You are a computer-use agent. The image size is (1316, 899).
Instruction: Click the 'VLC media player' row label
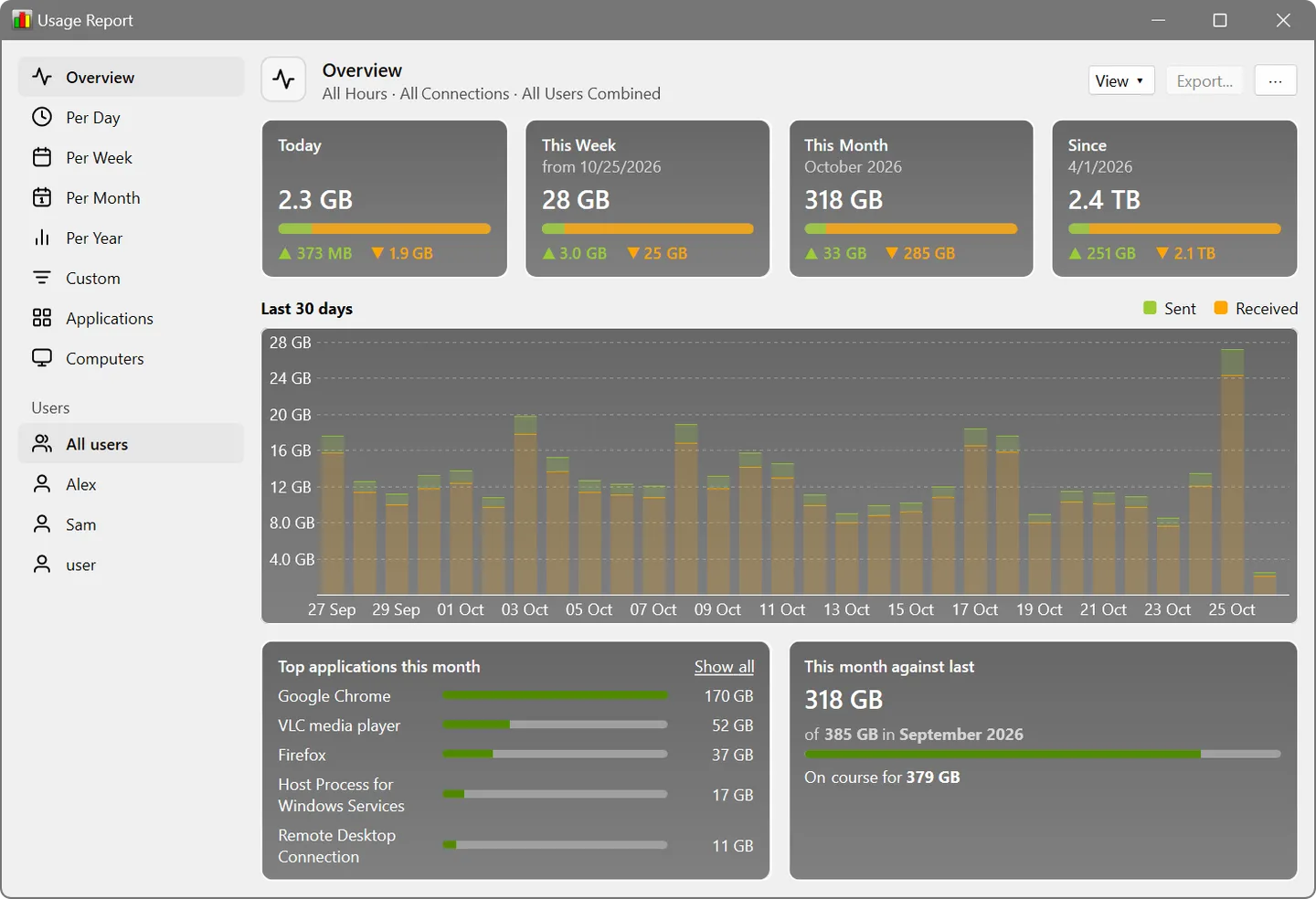tap(339, 725)
